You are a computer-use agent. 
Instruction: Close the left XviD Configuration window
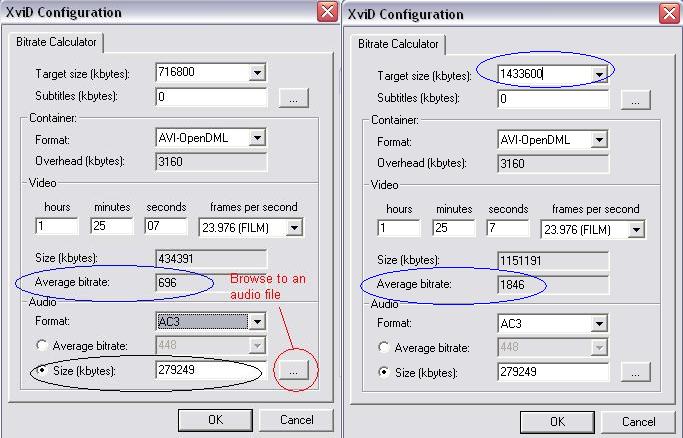coord(327,11)
